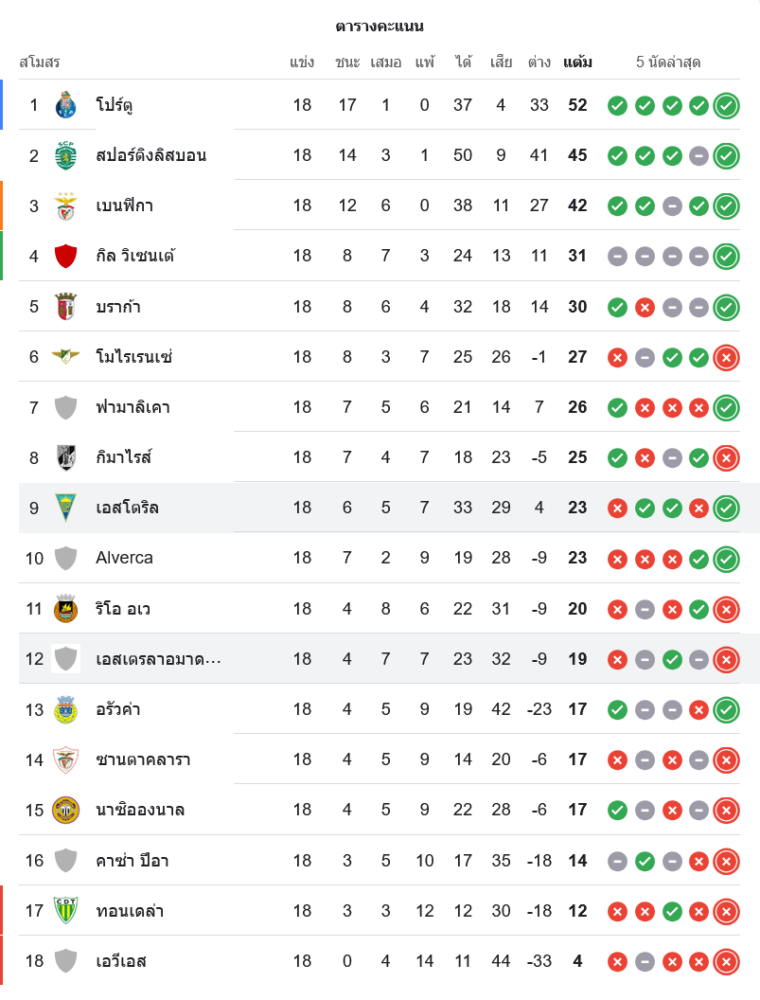Sort table by แต้ม points column

(577, 62)
